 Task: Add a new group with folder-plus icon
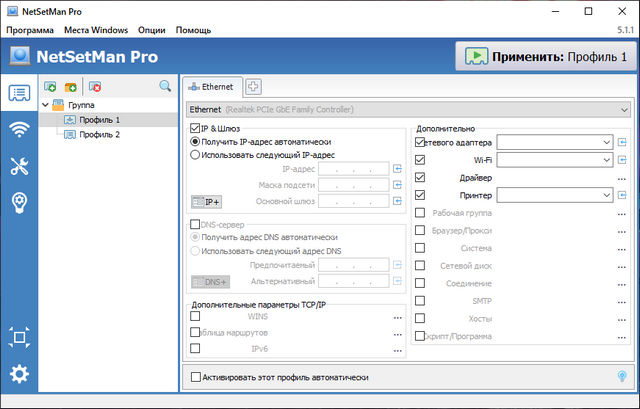(72, 88)
